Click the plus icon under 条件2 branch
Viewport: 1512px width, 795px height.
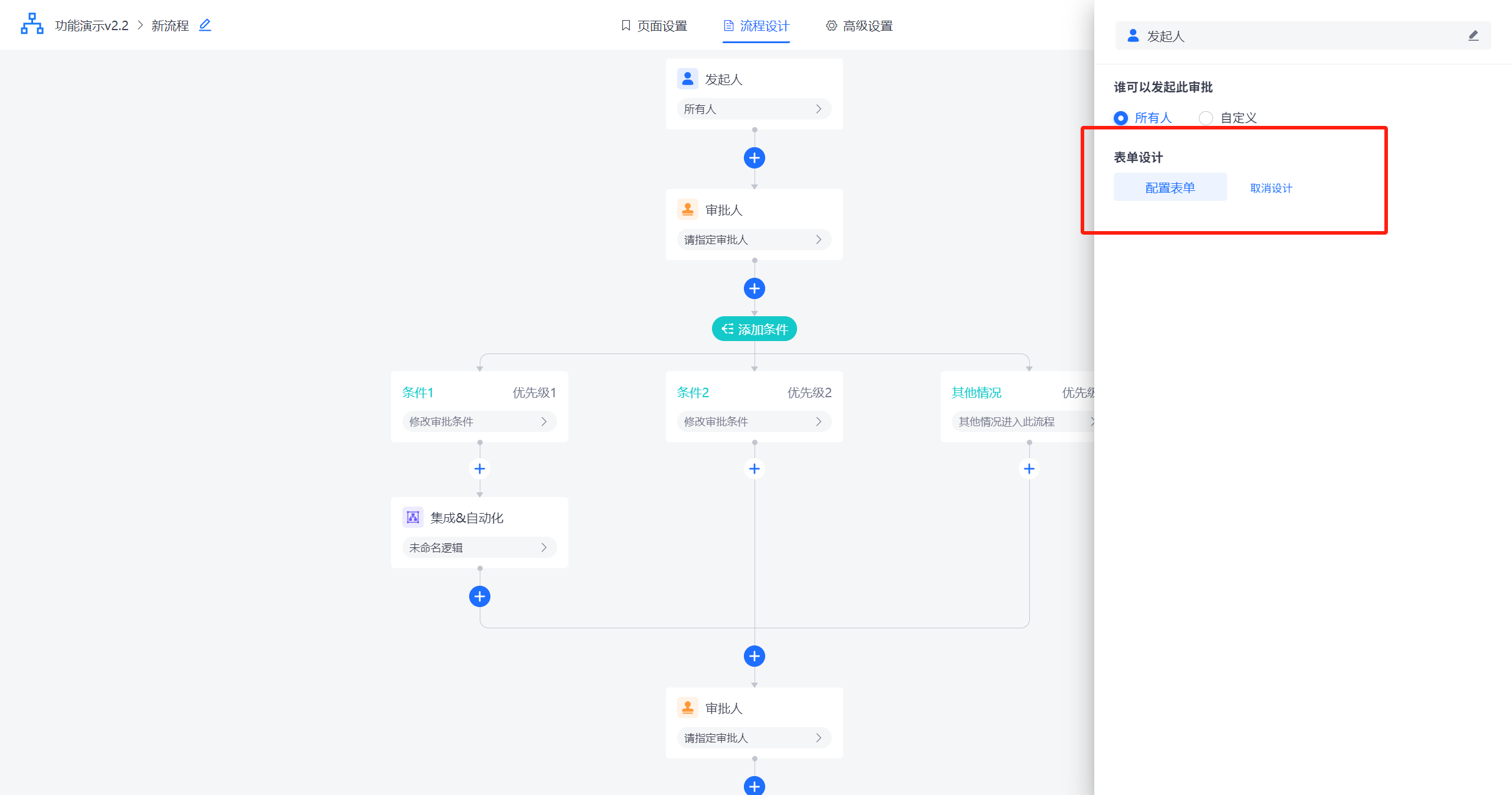[754, 469]
